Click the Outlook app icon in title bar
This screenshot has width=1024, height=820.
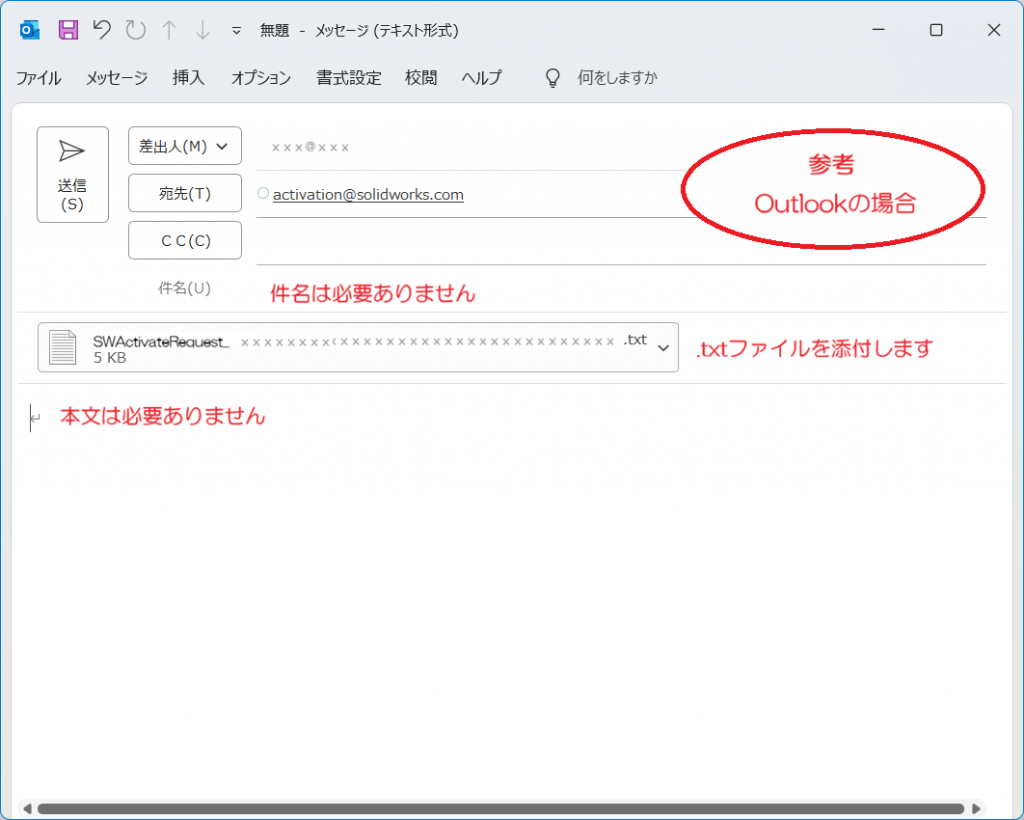tap(29, 30)
